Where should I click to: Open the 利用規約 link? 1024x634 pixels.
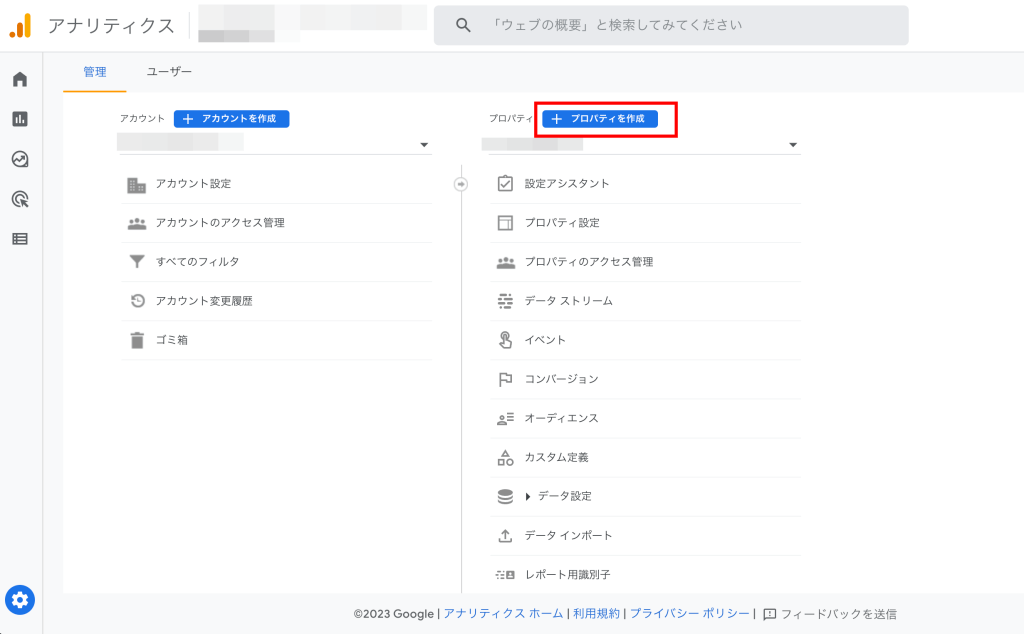[596, 614]
